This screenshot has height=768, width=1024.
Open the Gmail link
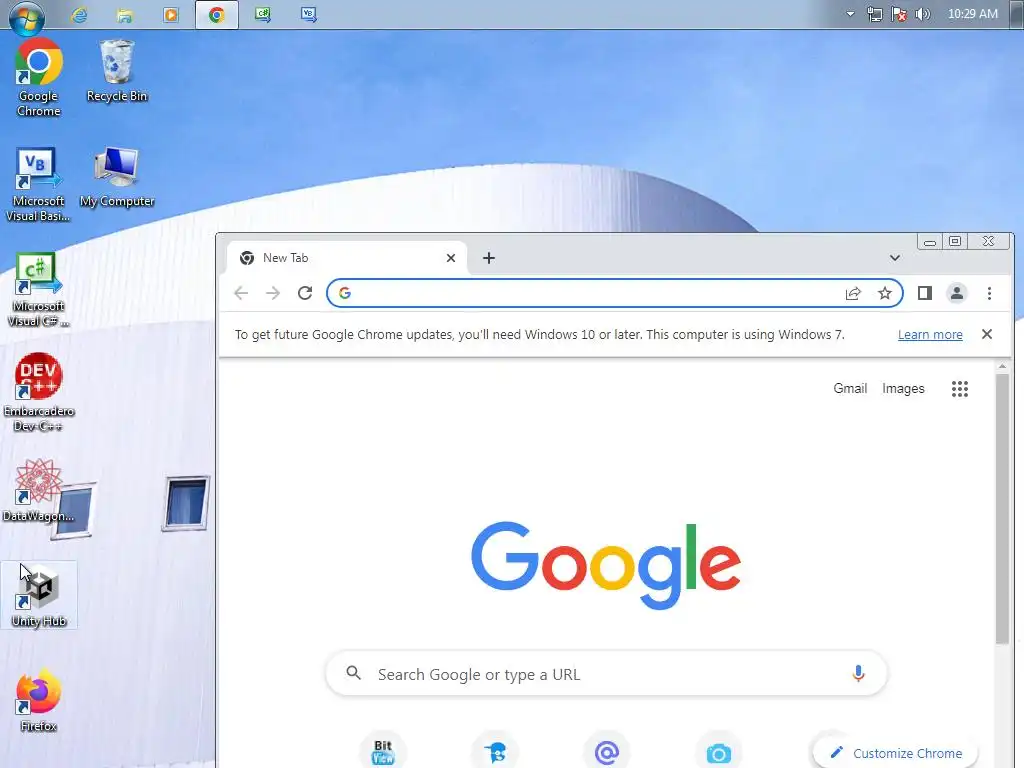pos(850,389)
